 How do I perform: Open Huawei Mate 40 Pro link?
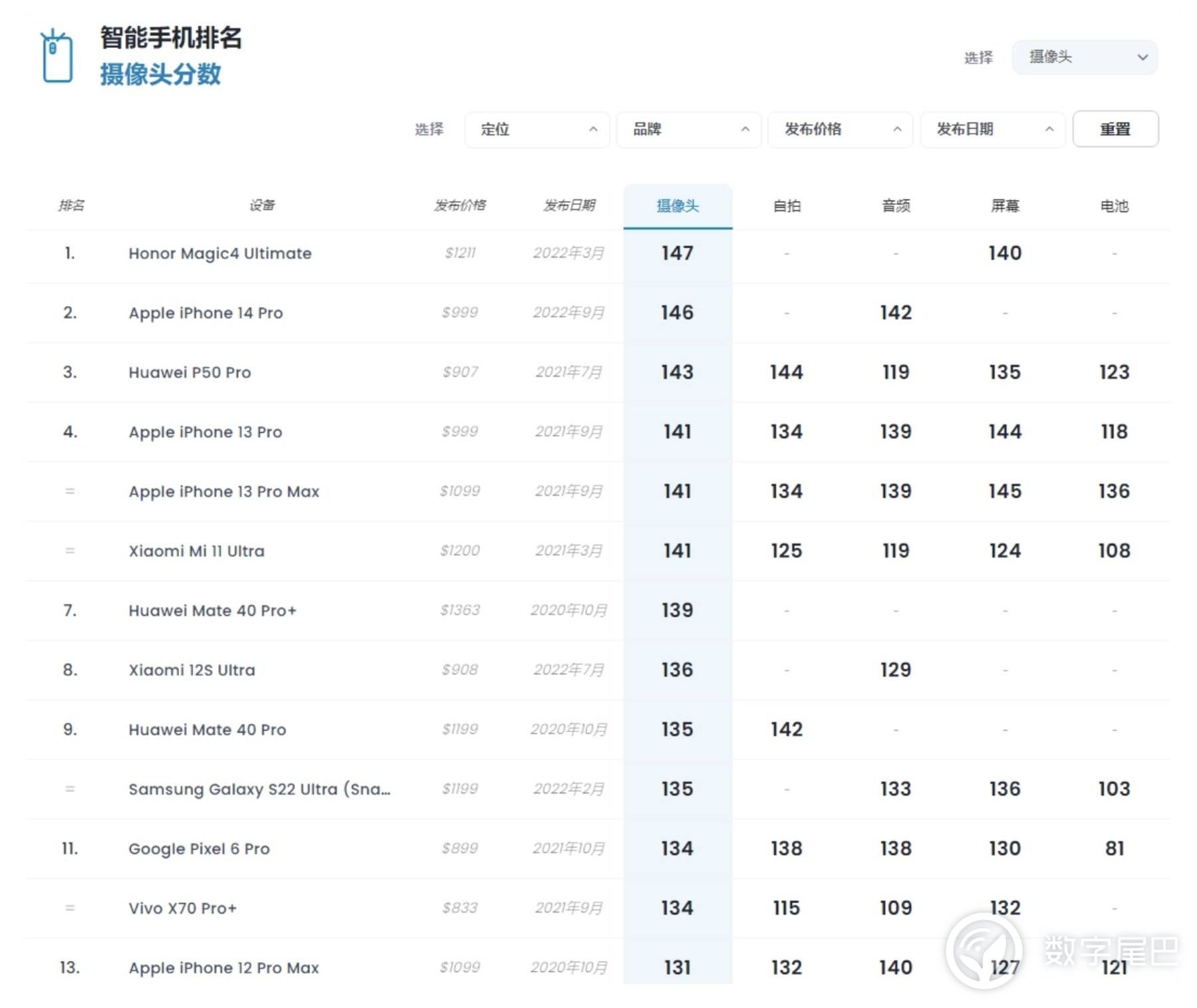pyautogui.click(x=207, y=729)
